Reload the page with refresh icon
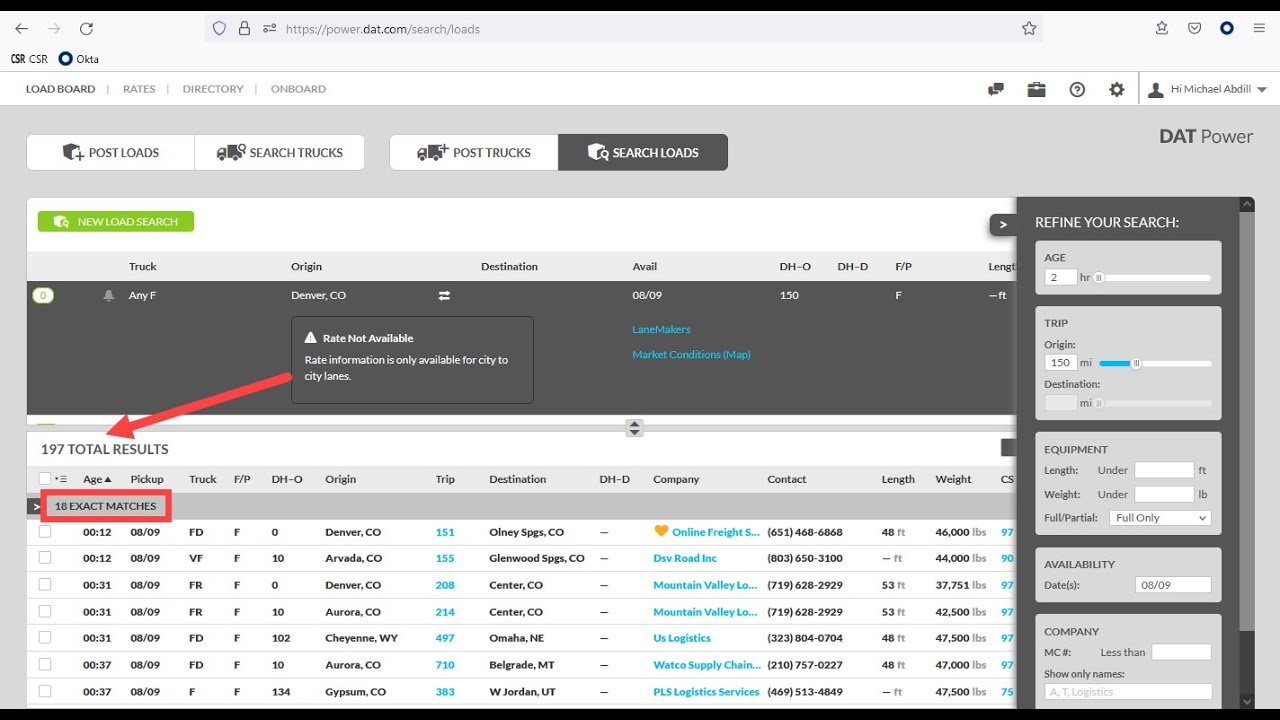Screen dimensions: 1280x720 point(86,29)
